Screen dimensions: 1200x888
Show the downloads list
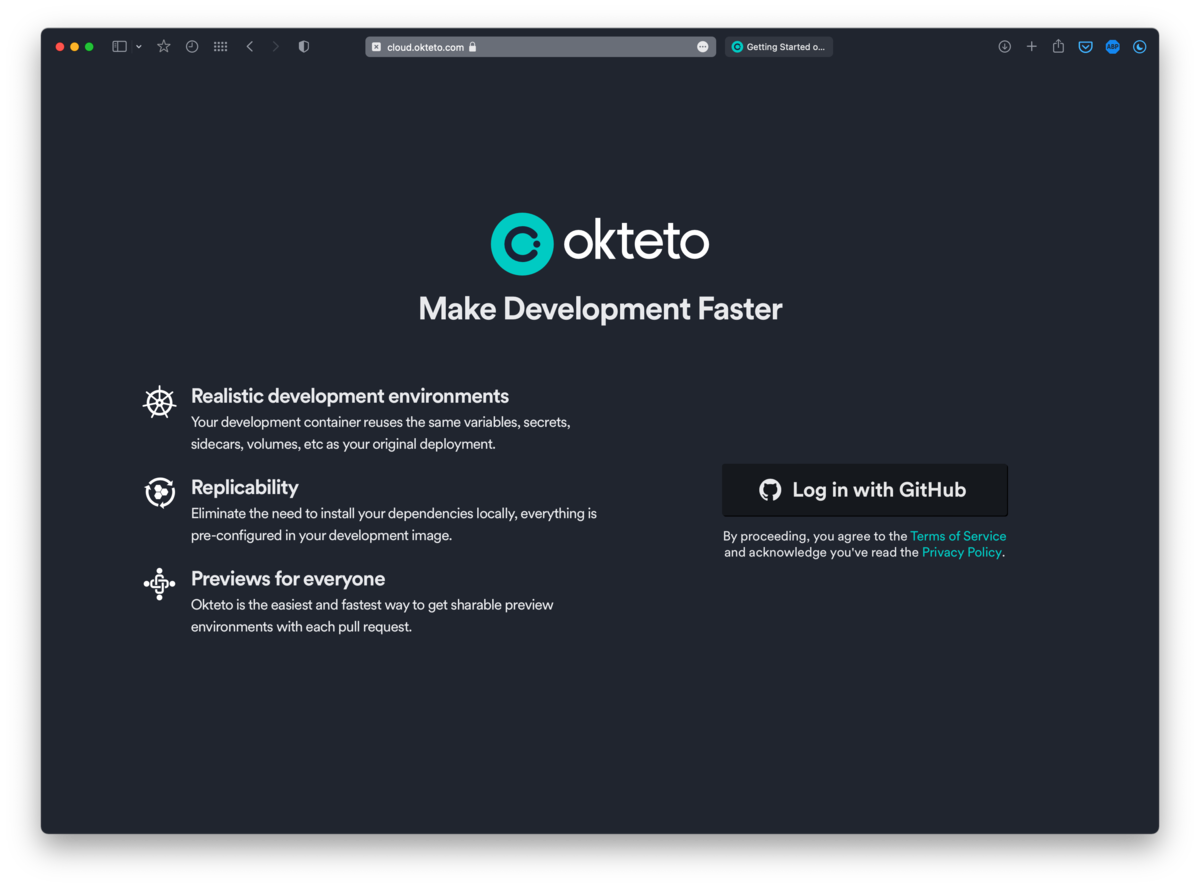[1004, 47]
